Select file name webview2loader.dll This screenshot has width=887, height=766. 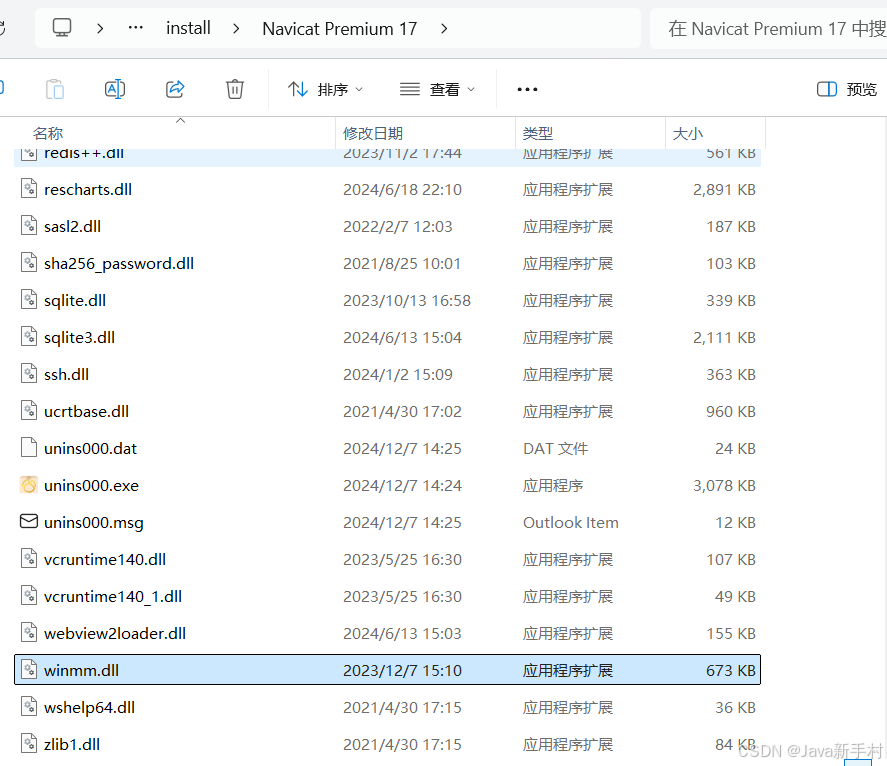coord(115,634)
